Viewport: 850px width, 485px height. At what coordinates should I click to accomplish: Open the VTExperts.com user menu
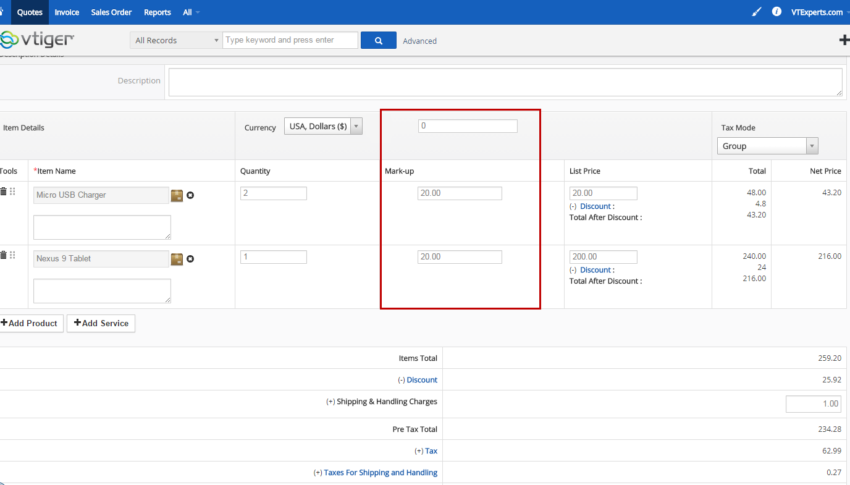[819, 12]
